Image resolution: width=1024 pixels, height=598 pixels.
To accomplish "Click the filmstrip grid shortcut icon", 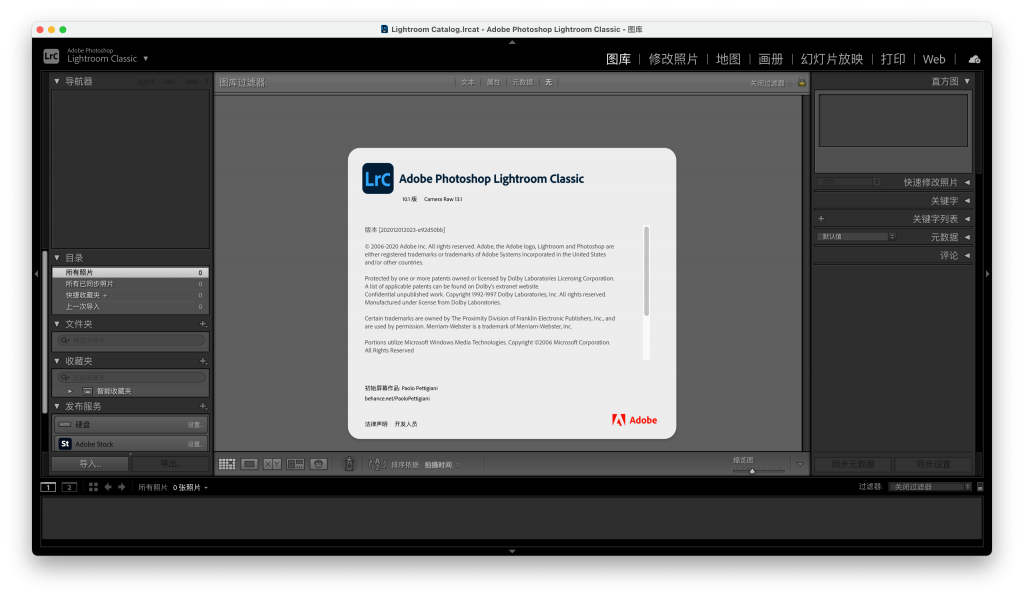I will pyautogui.click(x=93, y=487).
